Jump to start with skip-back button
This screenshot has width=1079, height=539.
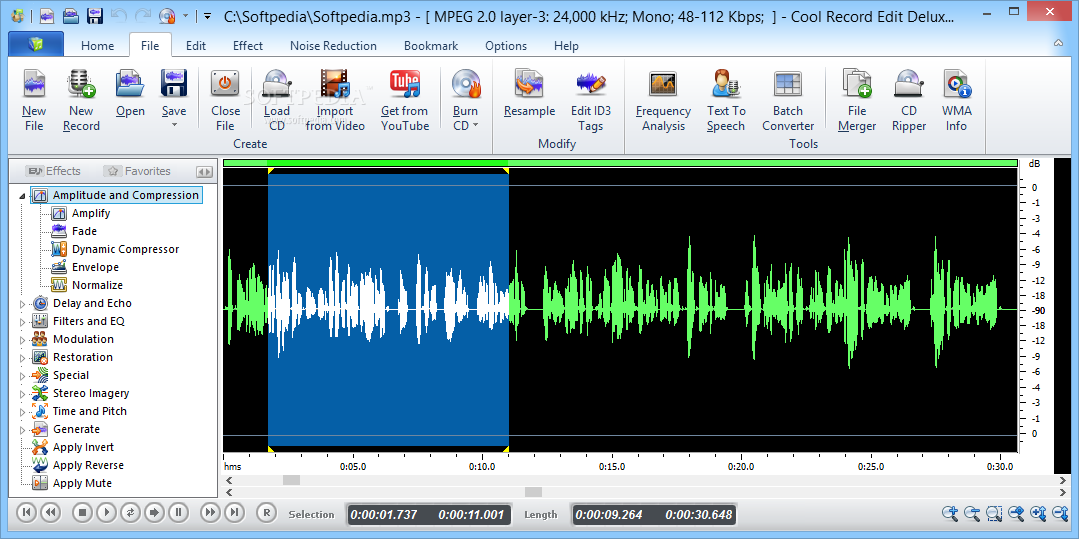pyautogui.click(x=26, y=512)
